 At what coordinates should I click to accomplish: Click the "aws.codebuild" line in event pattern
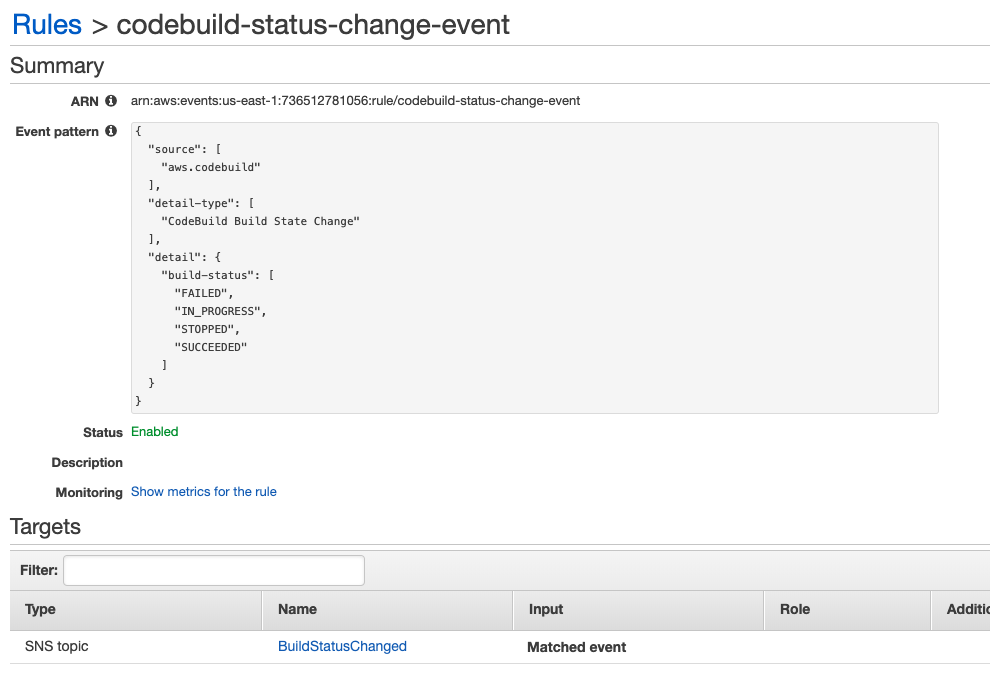click(x=210, y=167)
